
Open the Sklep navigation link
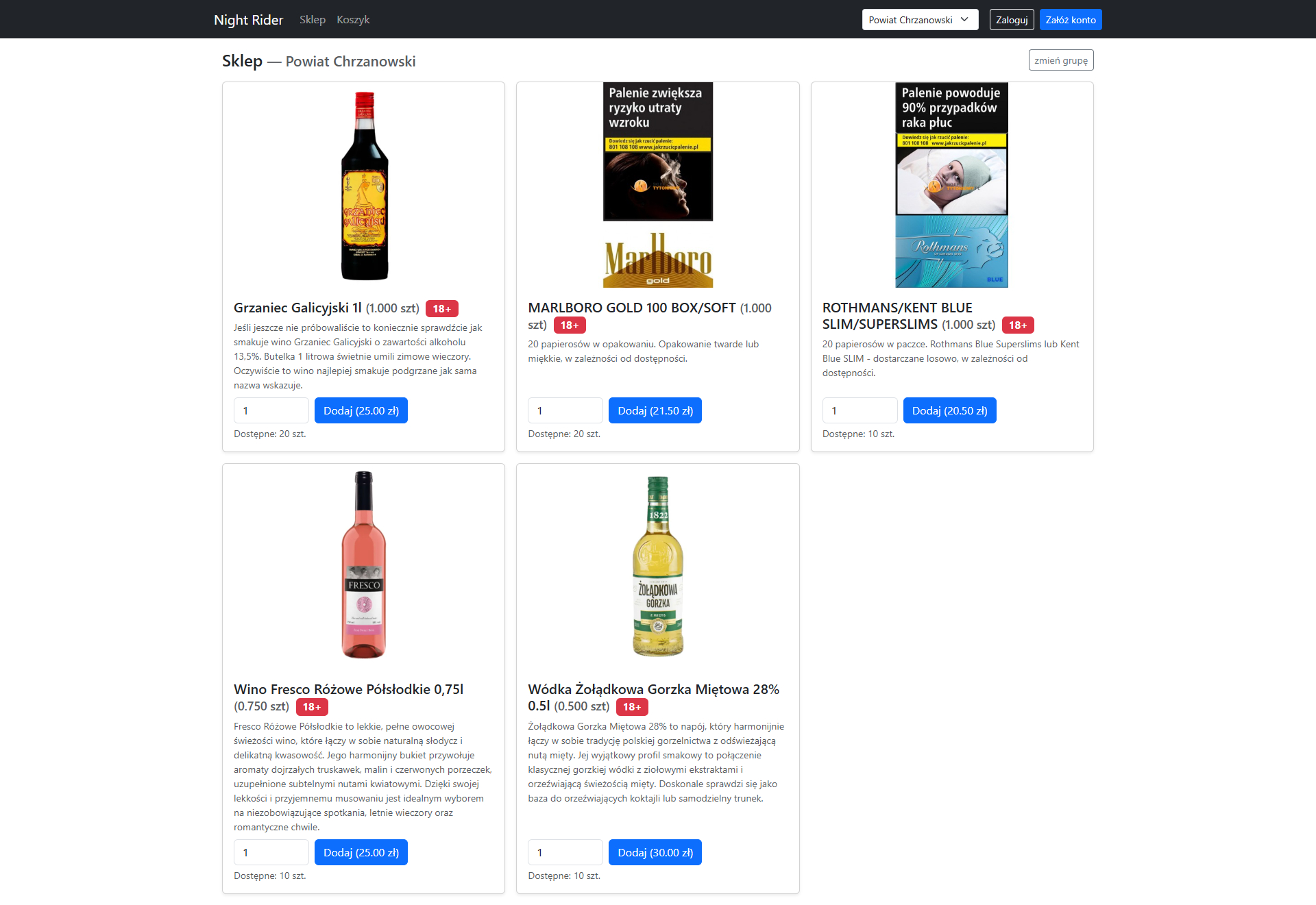(x=312, y=20)
